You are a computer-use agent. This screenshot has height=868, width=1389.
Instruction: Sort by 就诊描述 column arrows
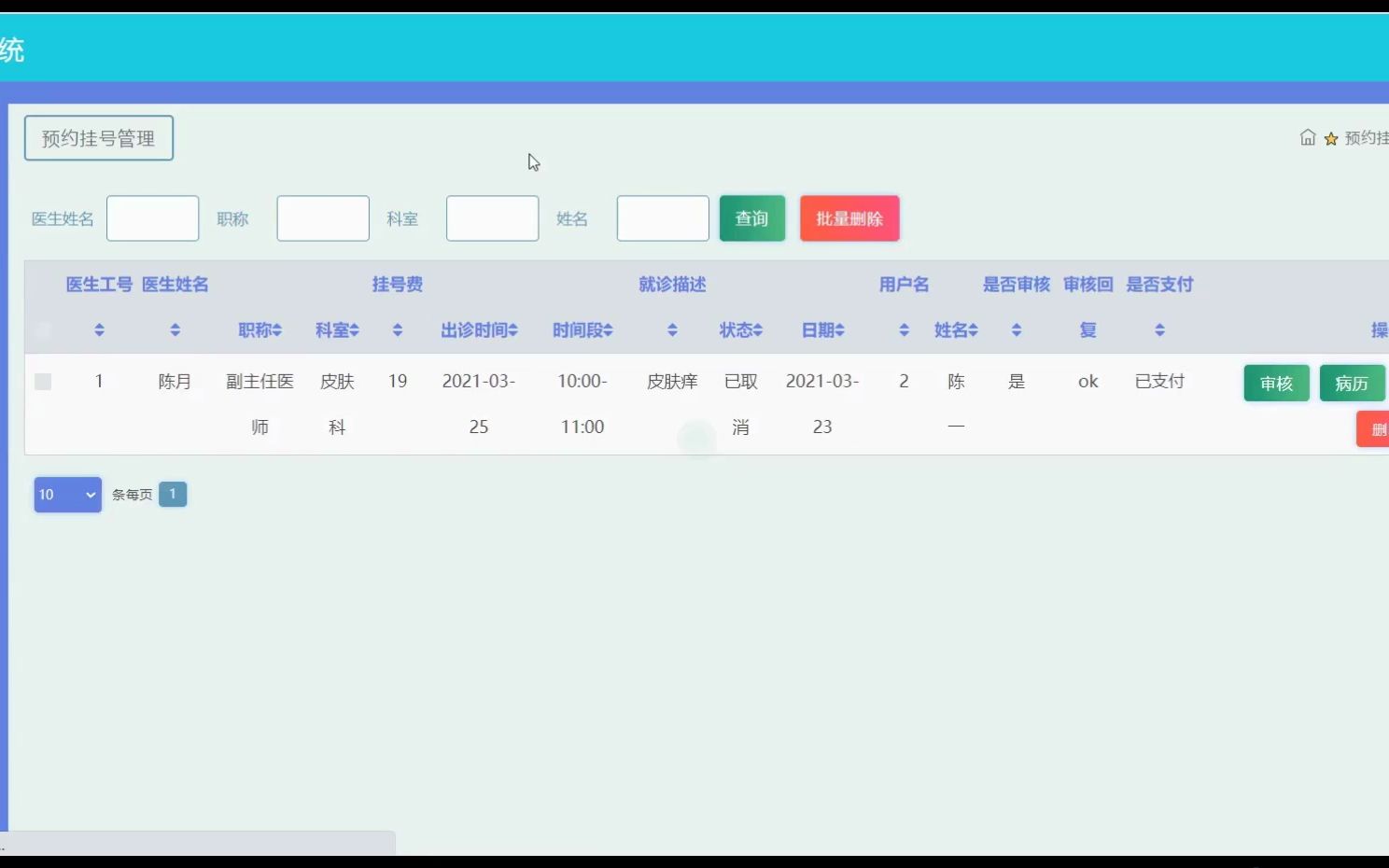[672, 330]
